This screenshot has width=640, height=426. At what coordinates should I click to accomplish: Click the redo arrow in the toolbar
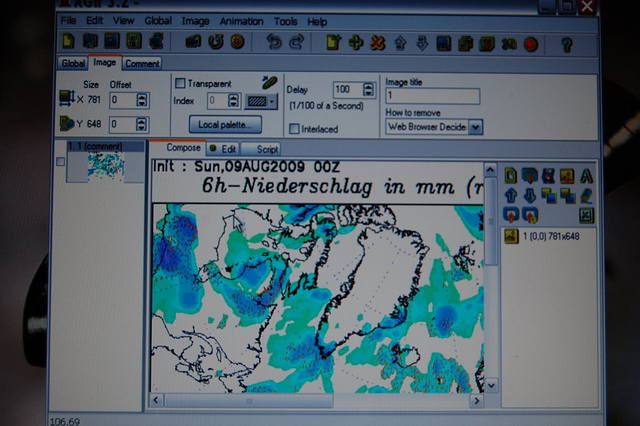tap(296, 43)
